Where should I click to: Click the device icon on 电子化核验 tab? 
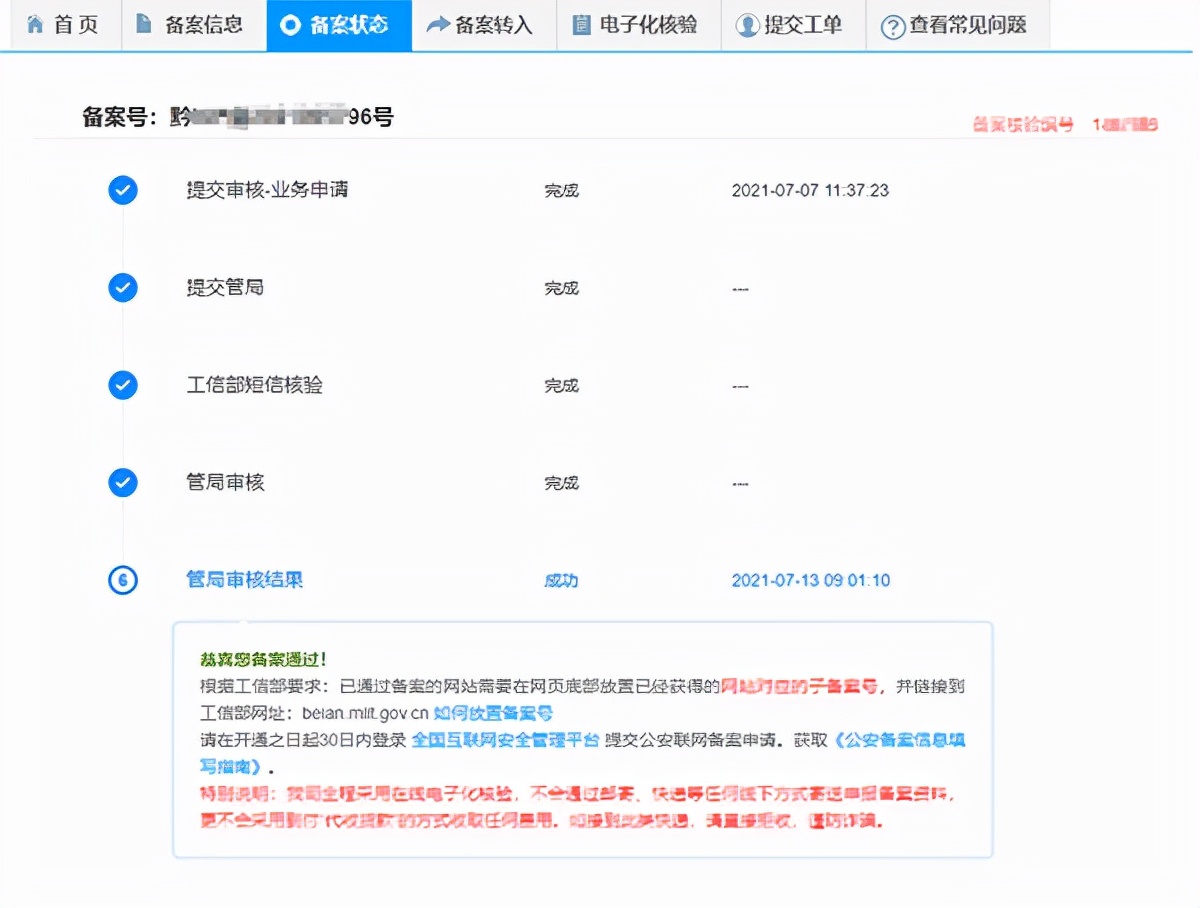tap(581, 25)
